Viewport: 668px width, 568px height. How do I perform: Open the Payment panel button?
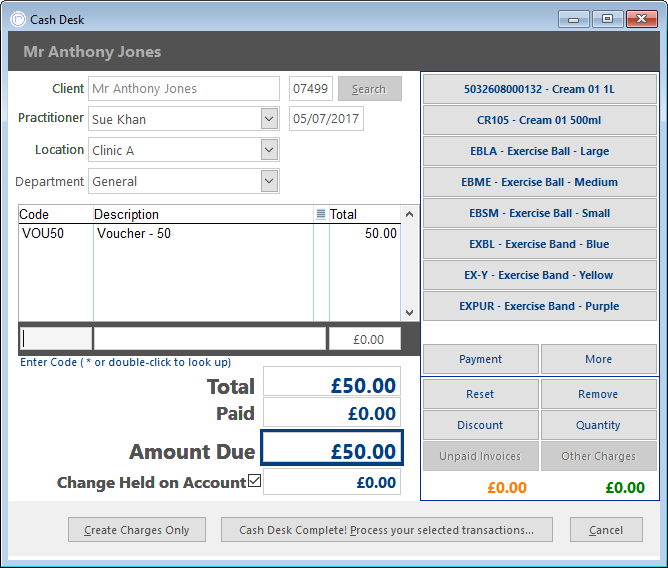(x=481, y=359)
